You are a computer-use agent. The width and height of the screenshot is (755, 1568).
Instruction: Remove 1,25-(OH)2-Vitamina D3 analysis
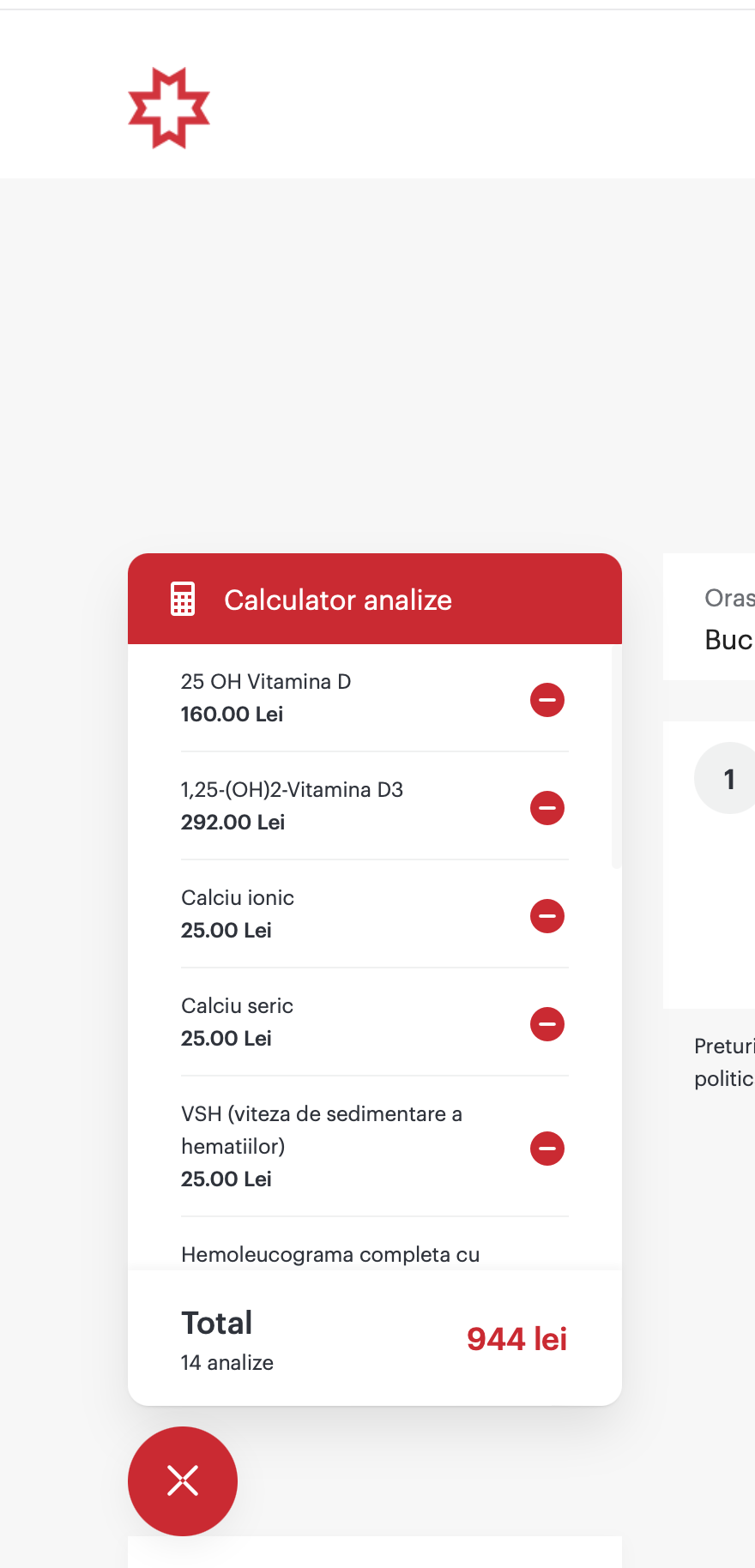(x=547, y=808)
